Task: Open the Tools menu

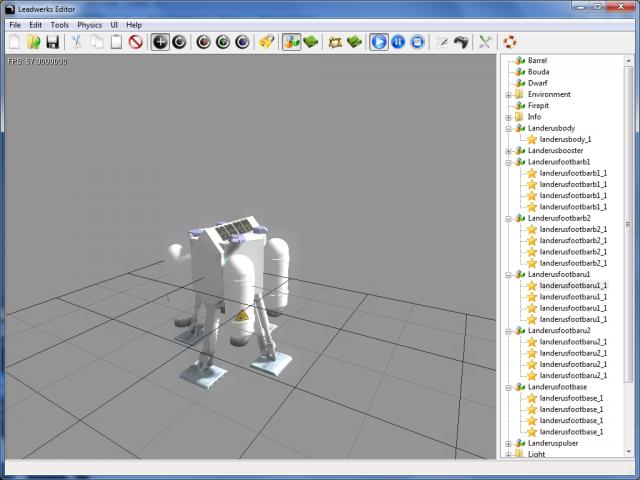Action: [x=60, y=24]
